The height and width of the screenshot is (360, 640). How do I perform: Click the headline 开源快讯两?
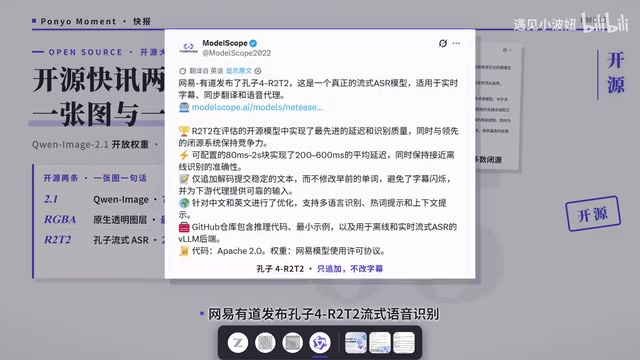(99, 80)
